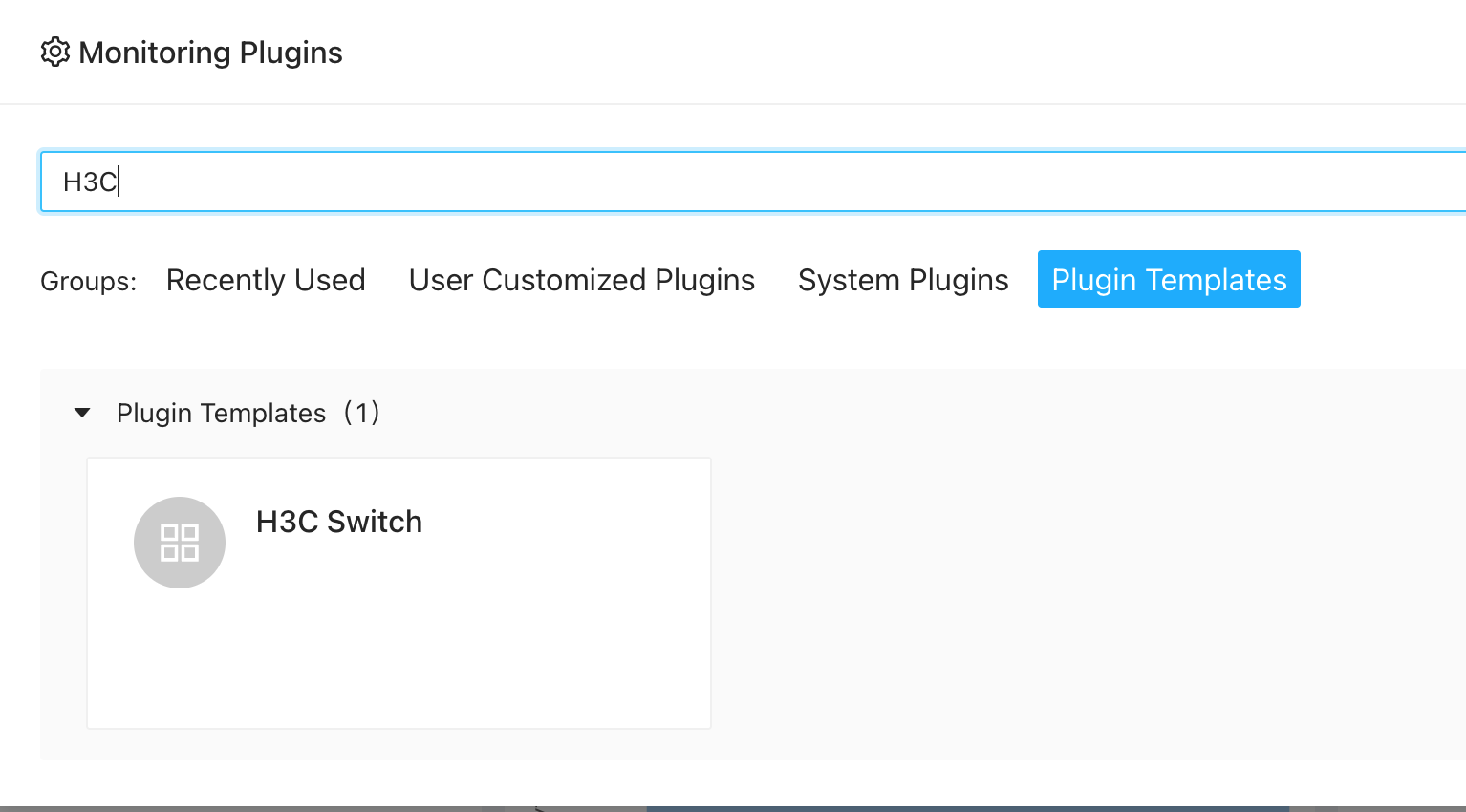Click the Groups: label
1466x812 pixels.
[x=88, y=282]
